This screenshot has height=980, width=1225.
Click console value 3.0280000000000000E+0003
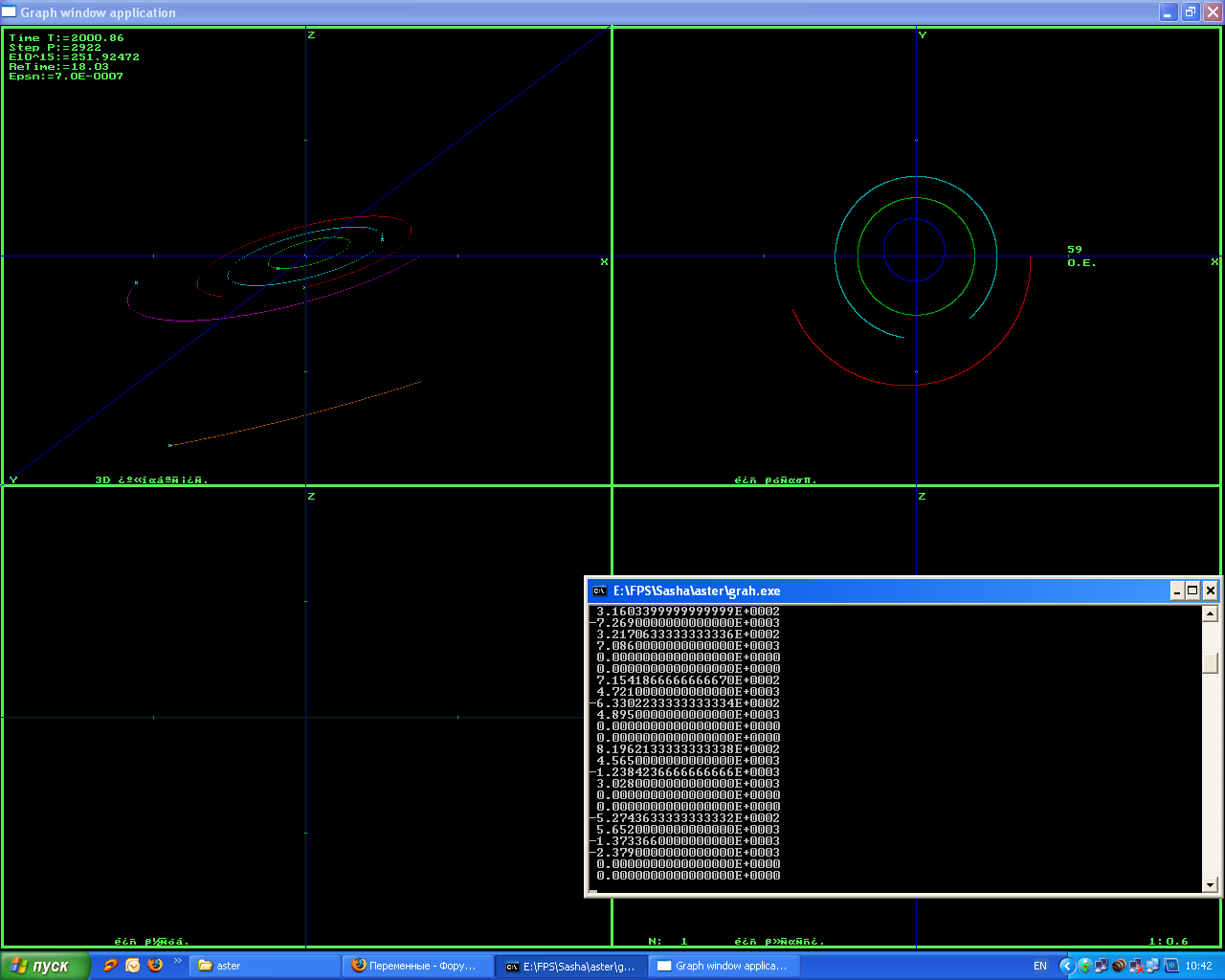tap(688, 784)
